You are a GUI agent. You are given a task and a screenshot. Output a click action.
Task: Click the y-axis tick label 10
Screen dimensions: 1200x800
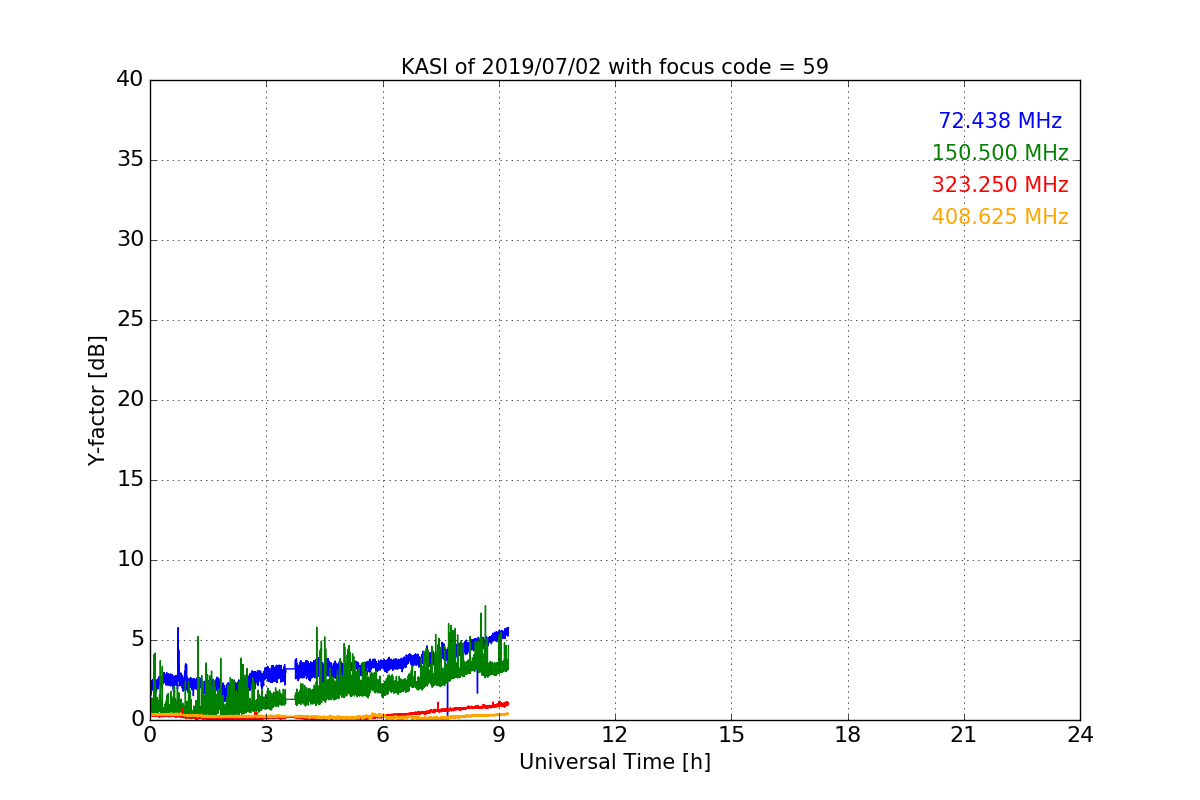click(x=130, y=560)
